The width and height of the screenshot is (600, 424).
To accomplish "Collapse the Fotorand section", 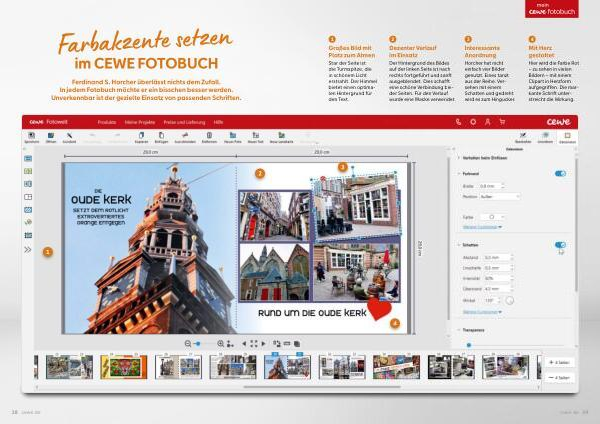I will coord(459,174).
